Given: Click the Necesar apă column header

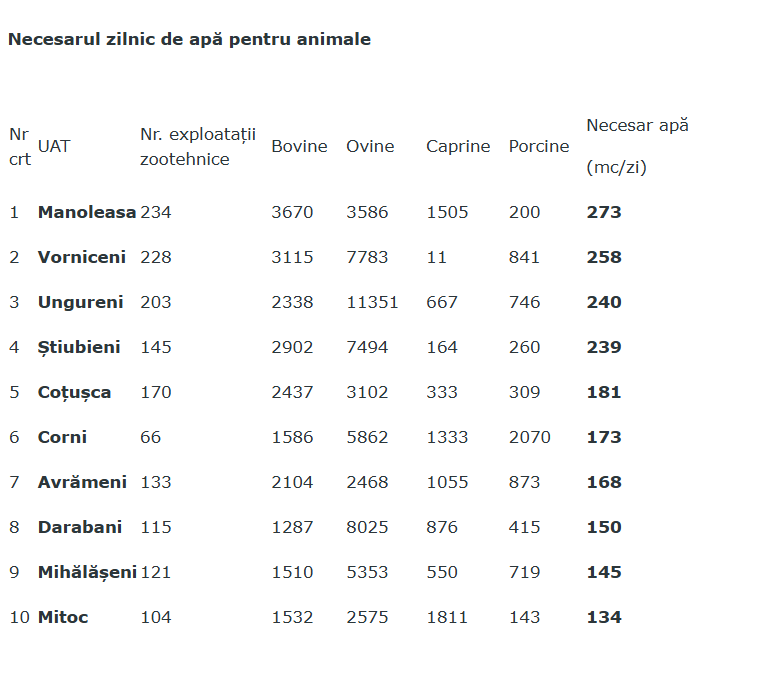Looking at the screenshot, I should (x=637, y=126).
